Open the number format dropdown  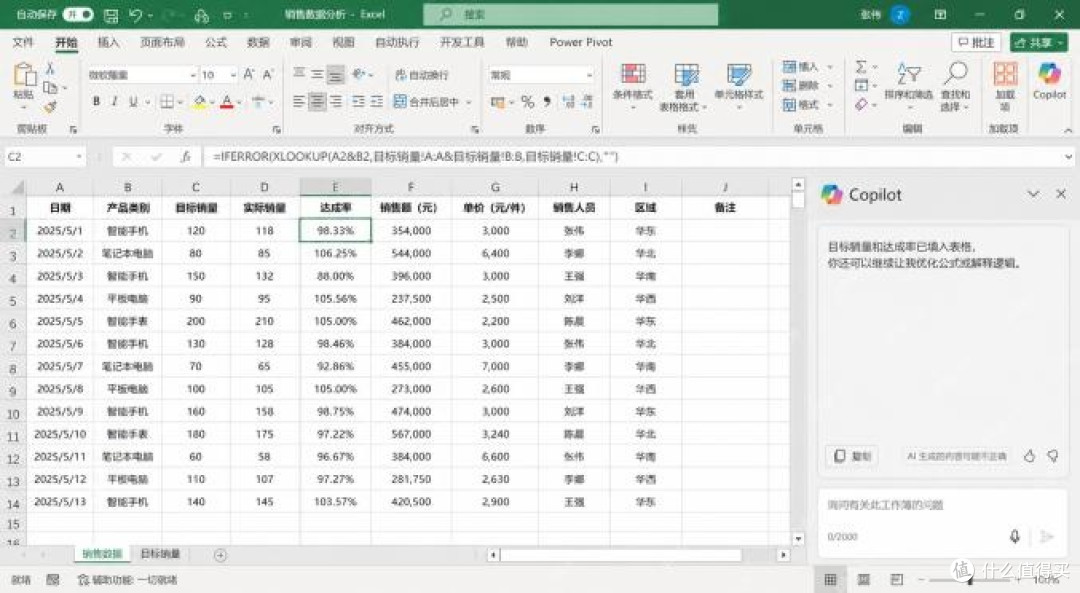click(x=589, y=74)
